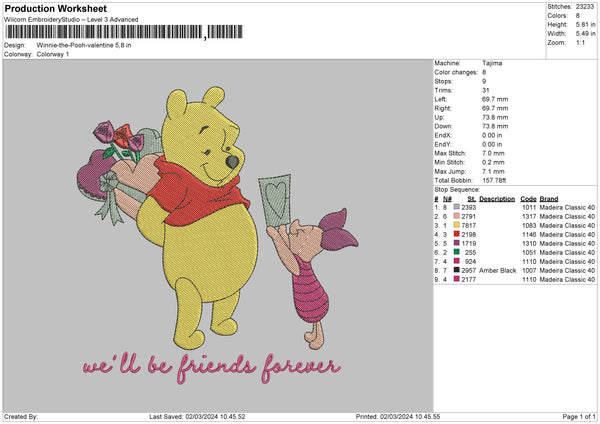
Task: Click 'Madeira Classic 40' brand in stop row 9
Action: (567, 280)
